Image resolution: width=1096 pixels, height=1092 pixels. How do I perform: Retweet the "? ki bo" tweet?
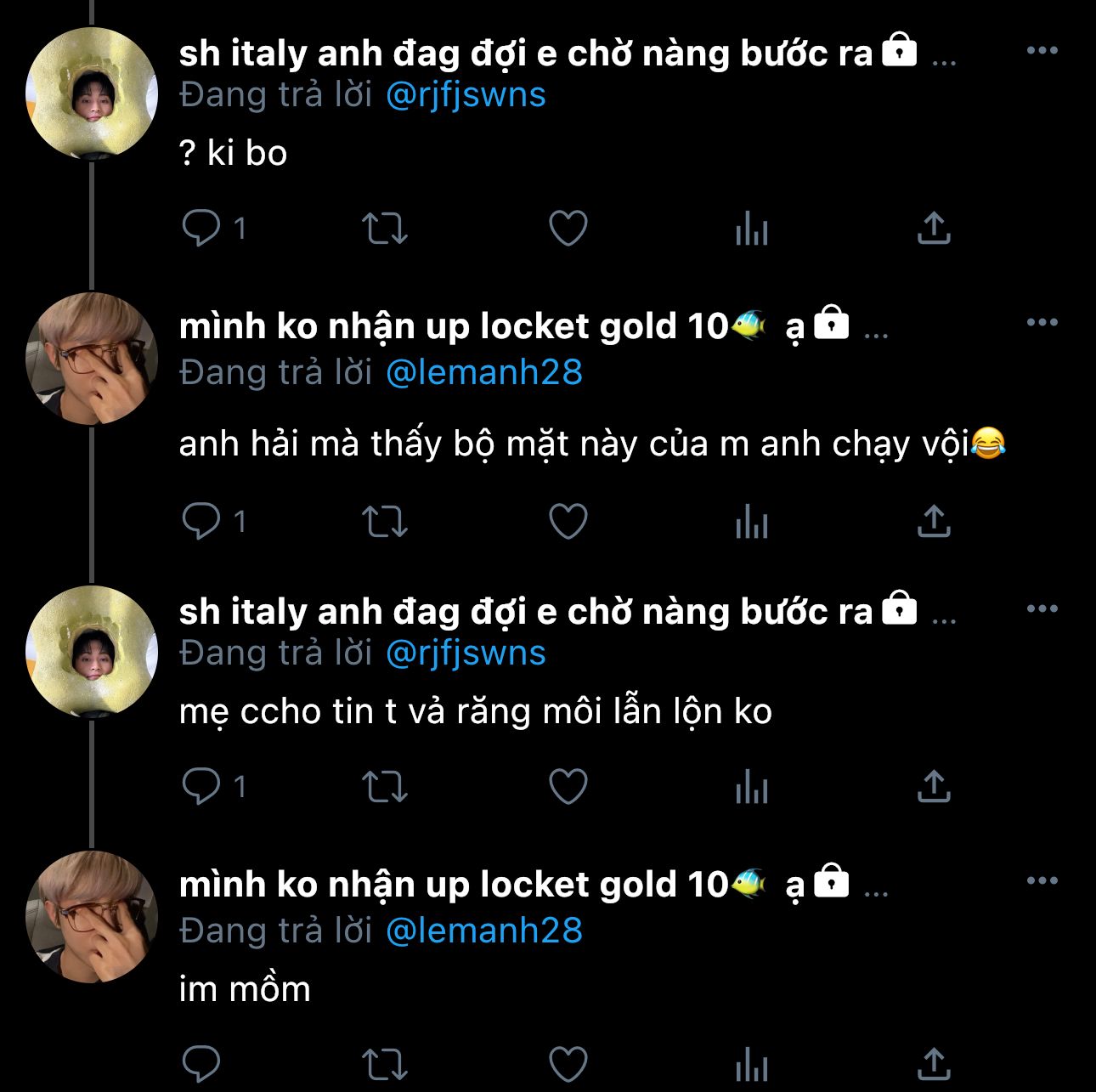click(385, 228)
